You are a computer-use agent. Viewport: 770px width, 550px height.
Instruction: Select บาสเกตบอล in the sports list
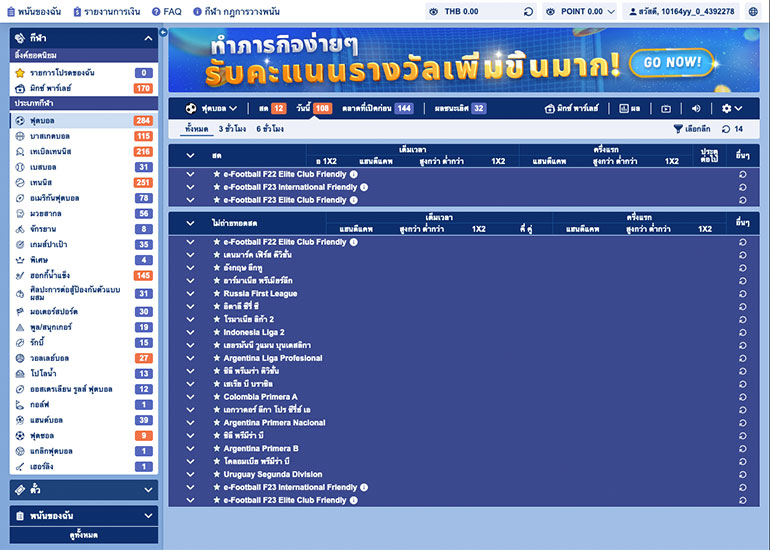[x=48, y=136]
